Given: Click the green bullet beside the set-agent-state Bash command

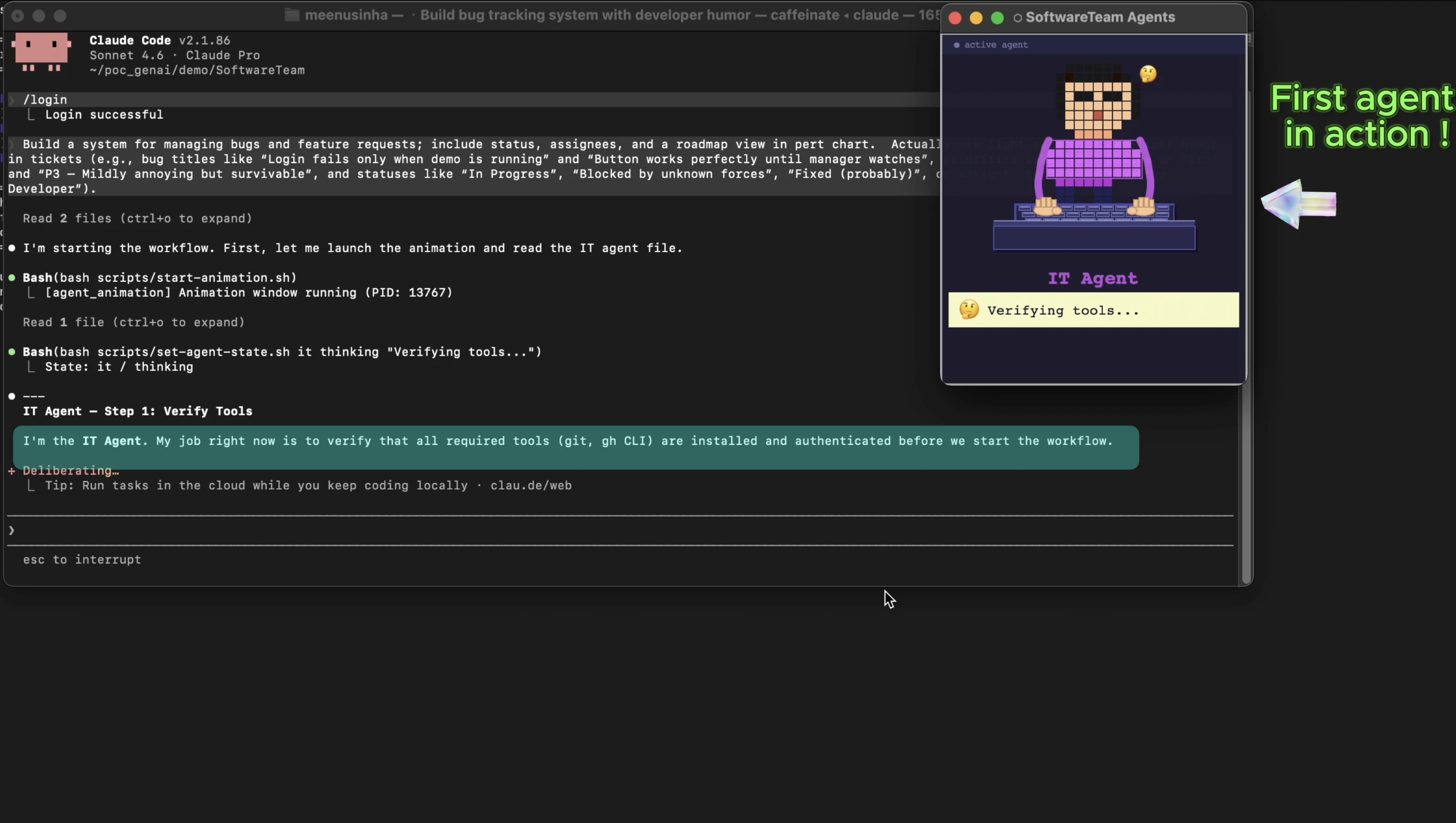Looking at the screenshot, I should tap(12, 352).
